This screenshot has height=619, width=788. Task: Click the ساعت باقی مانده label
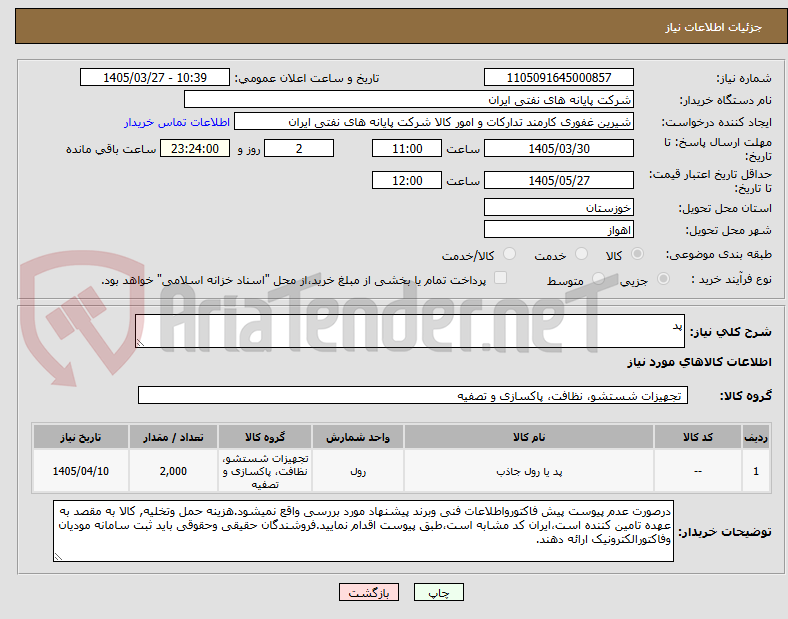[x=111, y=149]
